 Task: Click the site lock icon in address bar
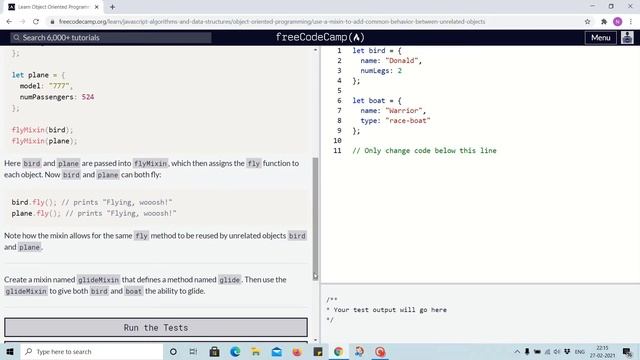[52, 22]
